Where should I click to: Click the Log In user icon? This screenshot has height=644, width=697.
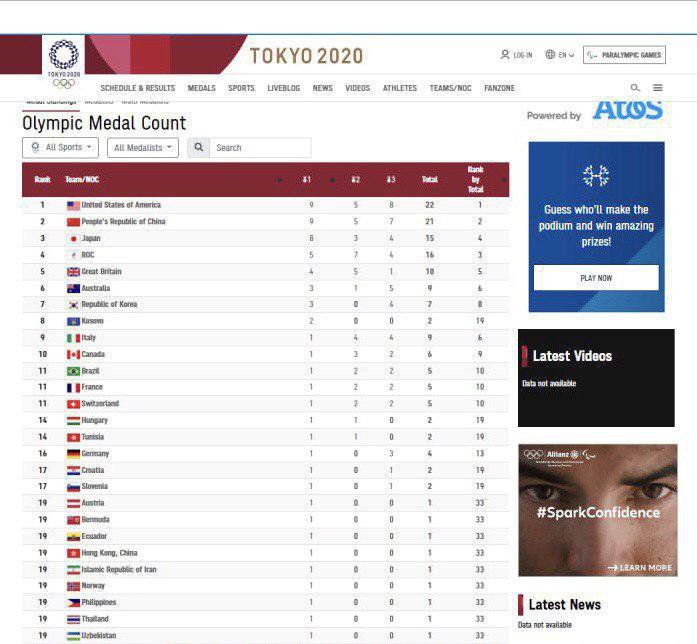coord(505,55)
